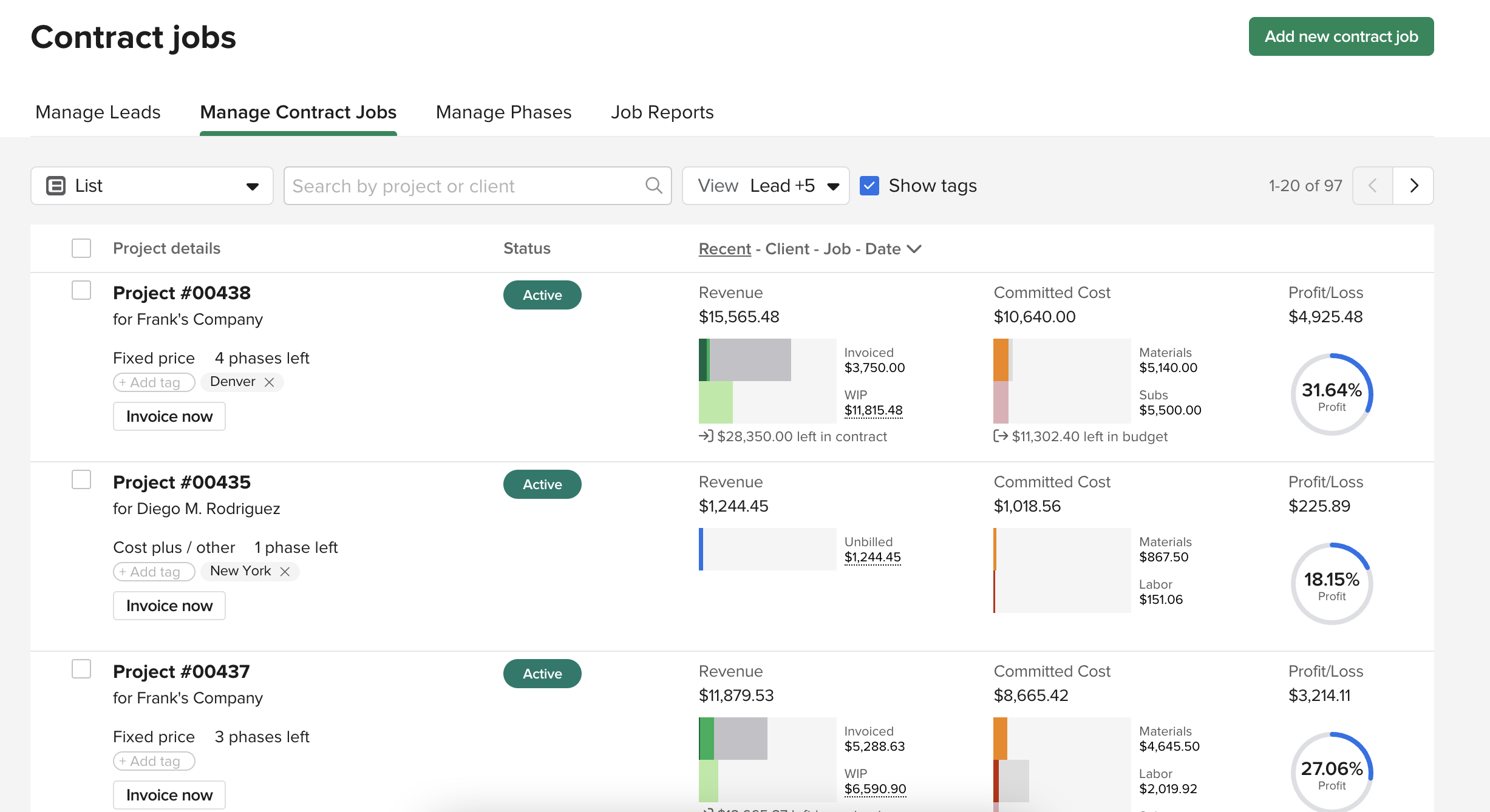Click '$11,302.40 left in budget' text
Screen dimensions: 1490x812
(1089, 436)
